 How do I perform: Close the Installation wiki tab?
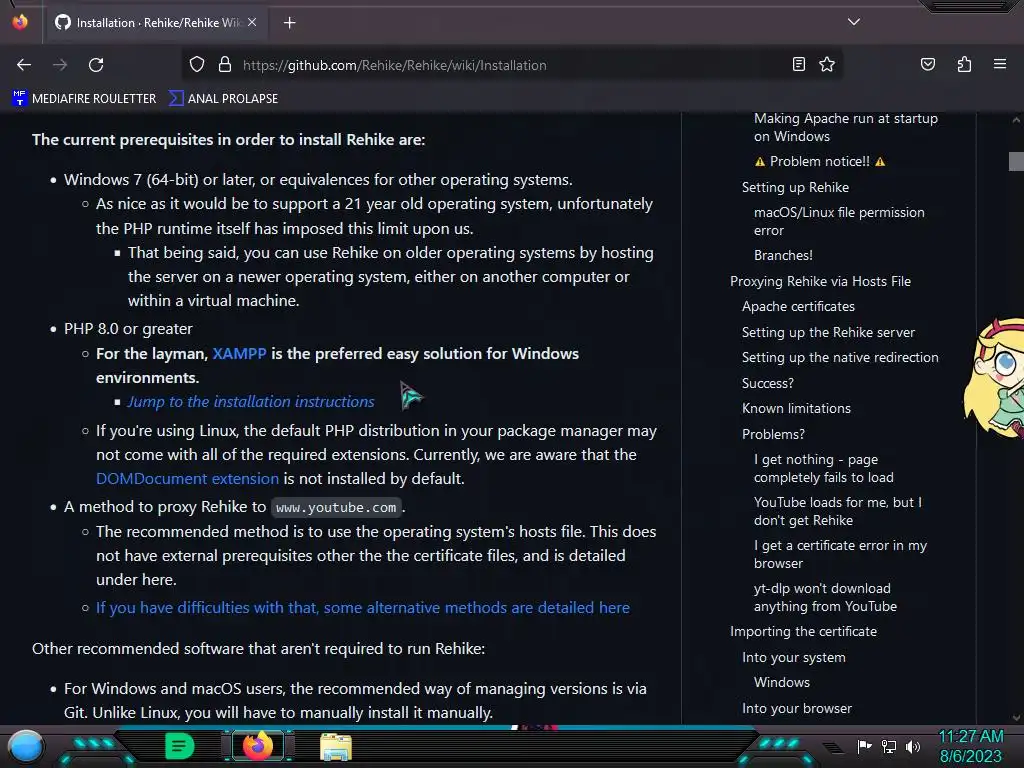click(x=252, y=22)
